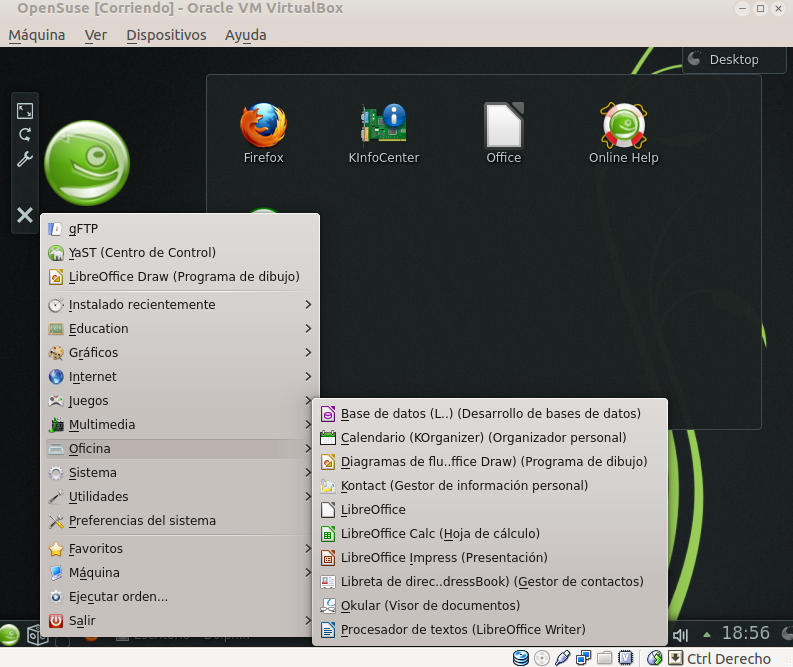Open LibreOffice Writer text processor entry
The height and width of the screenshot is (667, 793).
(462, 629)
